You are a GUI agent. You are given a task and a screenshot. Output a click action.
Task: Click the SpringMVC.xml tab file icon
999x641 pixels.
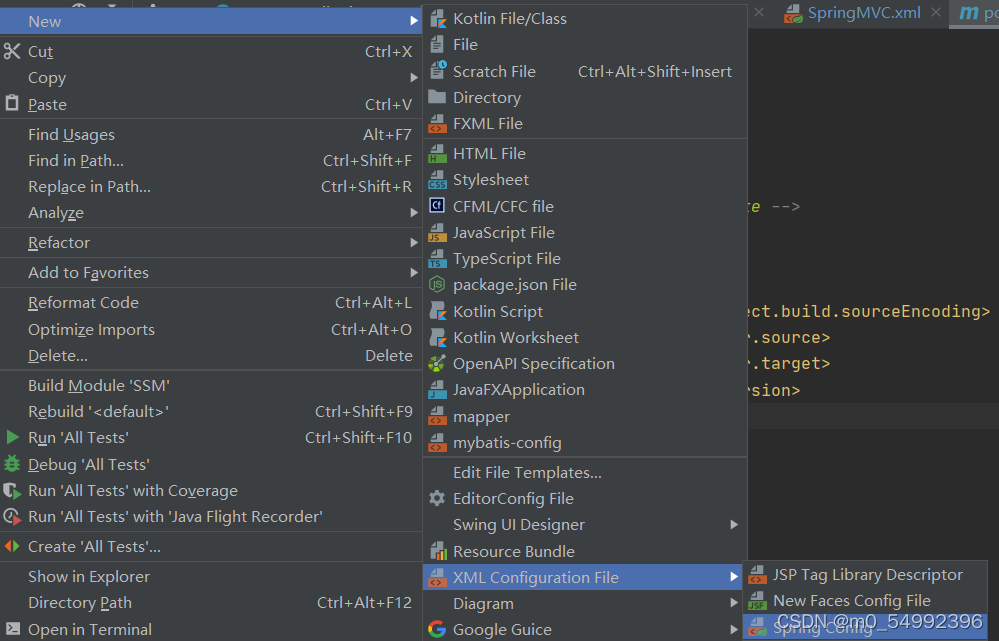click(793, 13)
